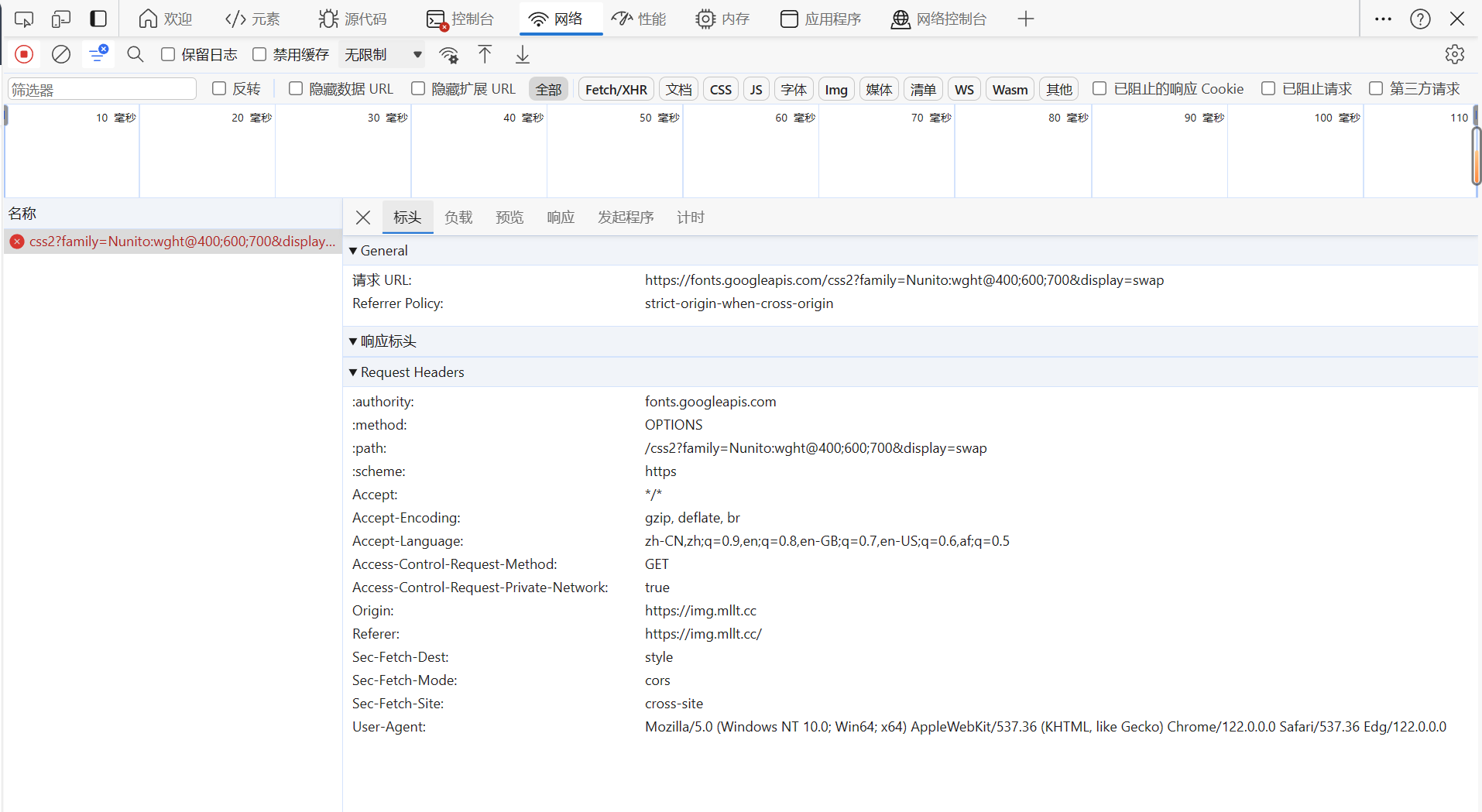This screenshot has height=812, width=1482.
Task: Close the request details pane
Action: pos(363,218)
